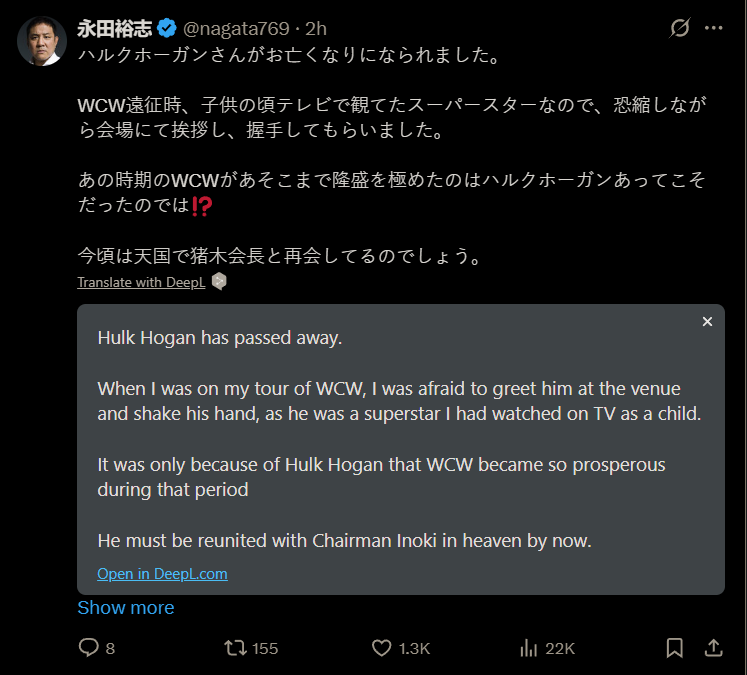Reply to the post via speech bubble icon
This screenshot has height=675, width=747.
pyautogui.click(x=89, y=648)
